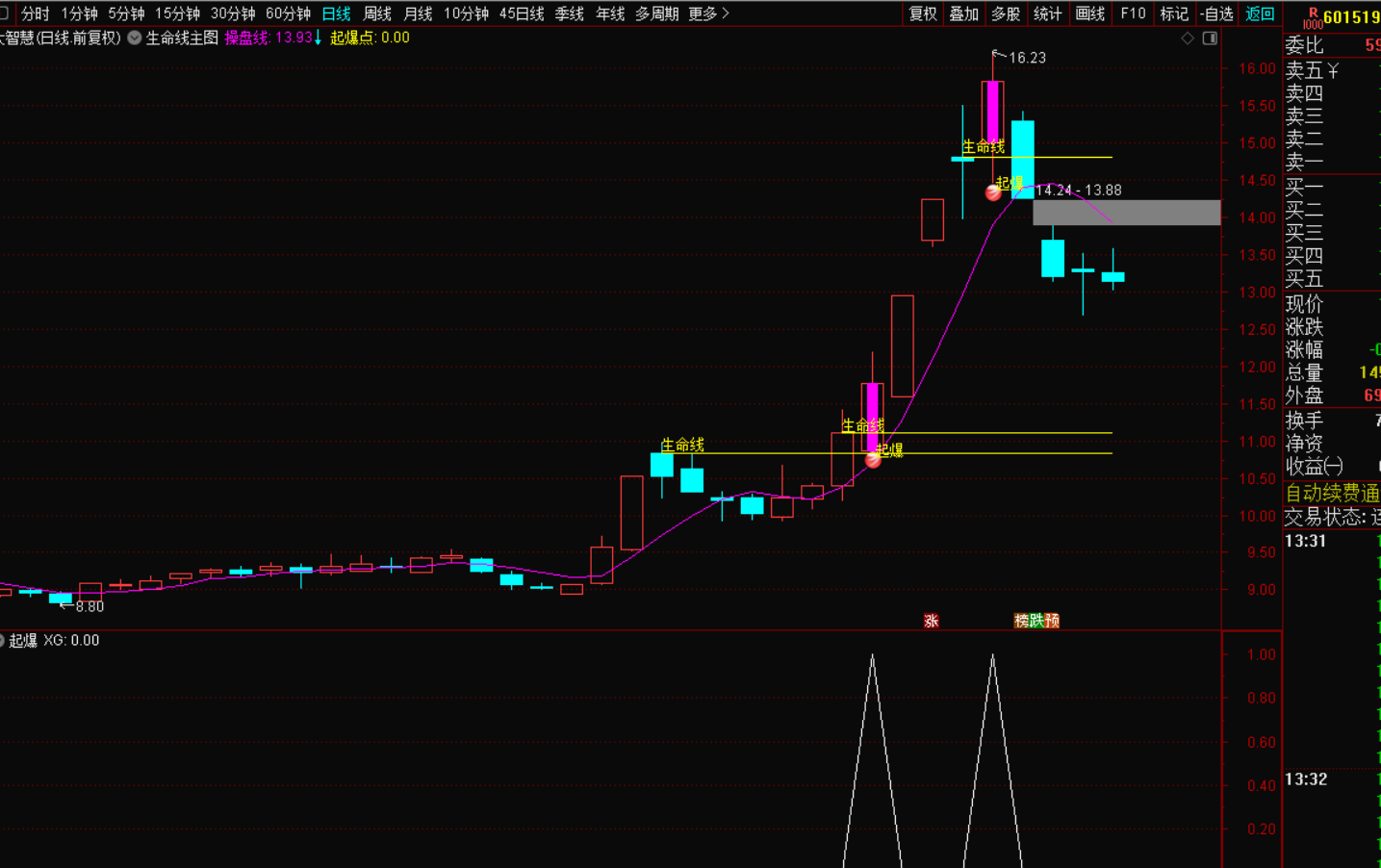Switch to the 周线 weekly chart tab

(377, 13)
